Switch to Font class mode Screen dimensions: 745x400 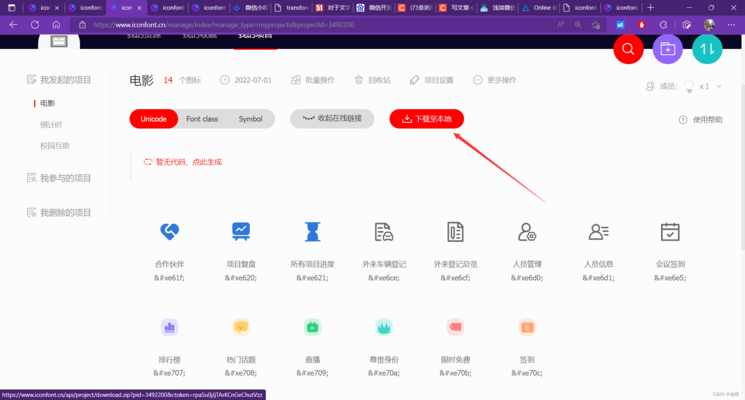click(x=202, y=119)
